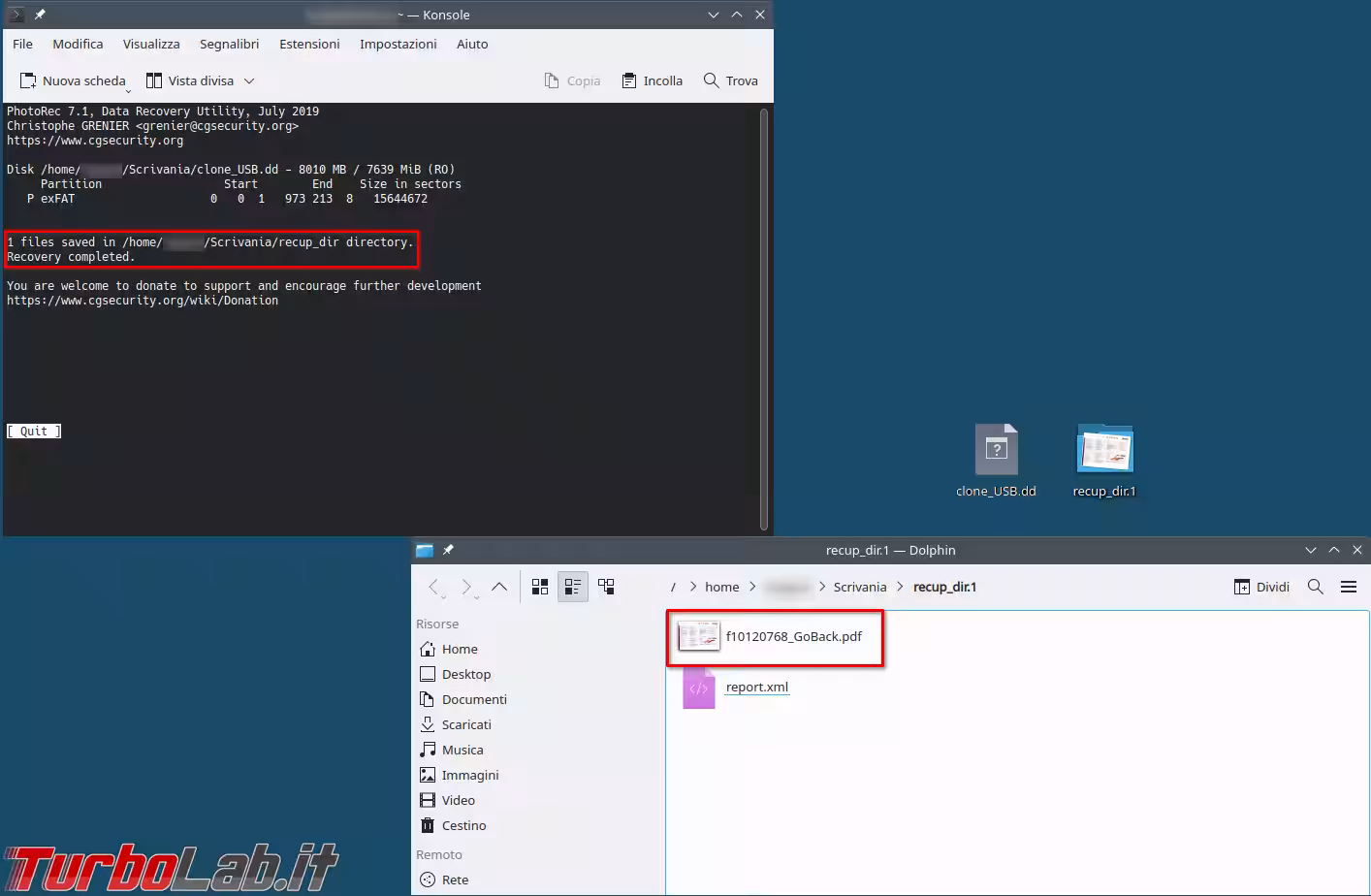Image resolution: width=1371 pixels, height=896 pixels.
Task: Open Trova search in Konsole
Action: pyautogui.click(x=731, y=81)
